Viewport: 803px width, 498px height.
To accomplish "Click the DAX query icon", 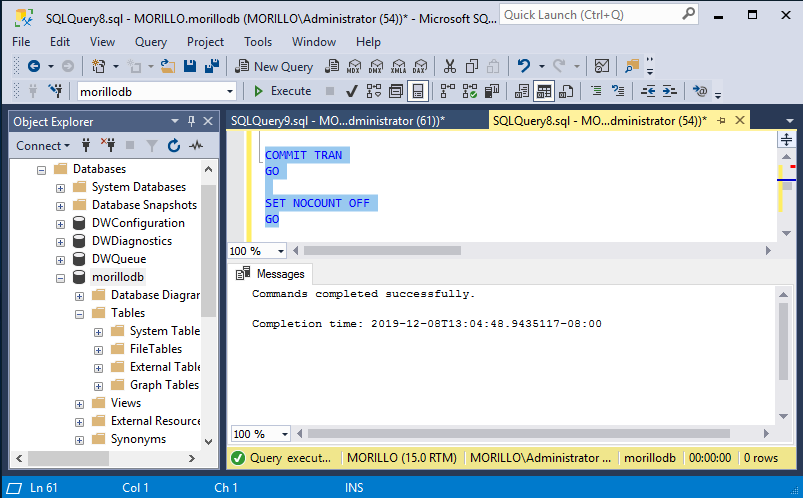I will click(420, 66).
